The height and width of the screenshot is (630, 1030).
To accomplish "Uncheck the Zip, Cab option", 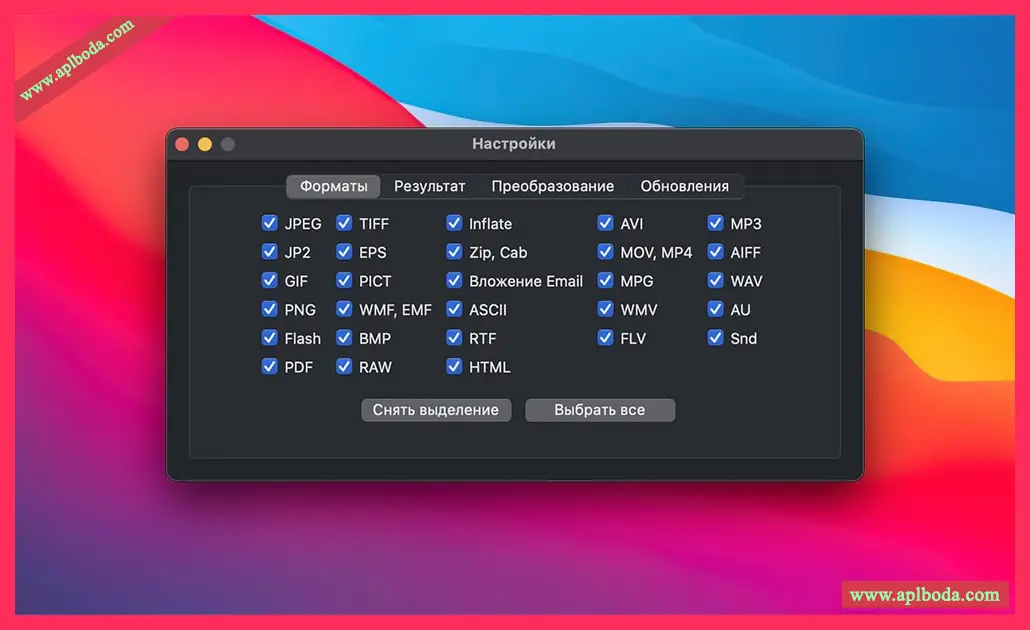I will tap(454, 252).
